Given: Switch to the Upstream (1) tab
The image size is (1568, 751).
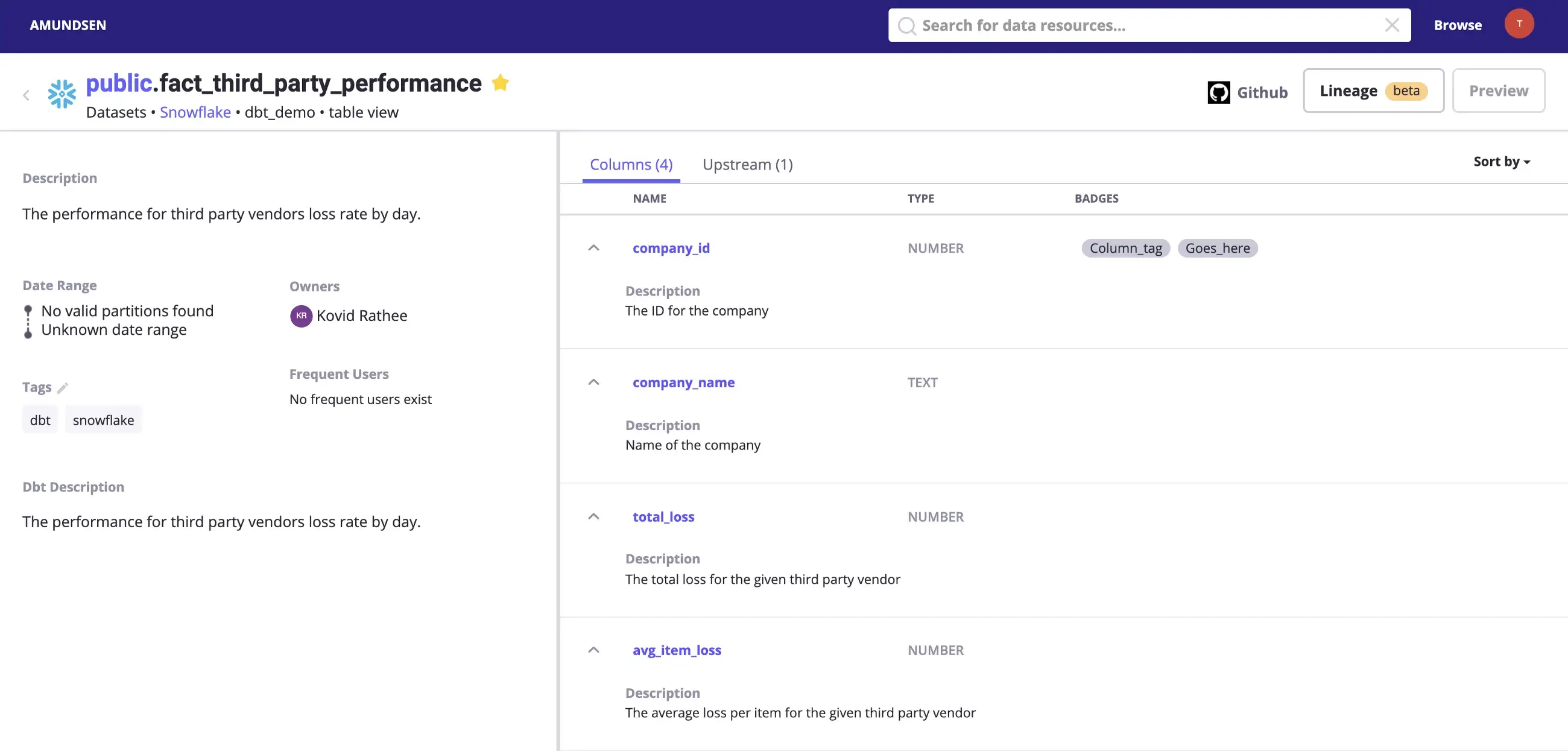Looking at the screenshot, I should (x=747, y=164).
